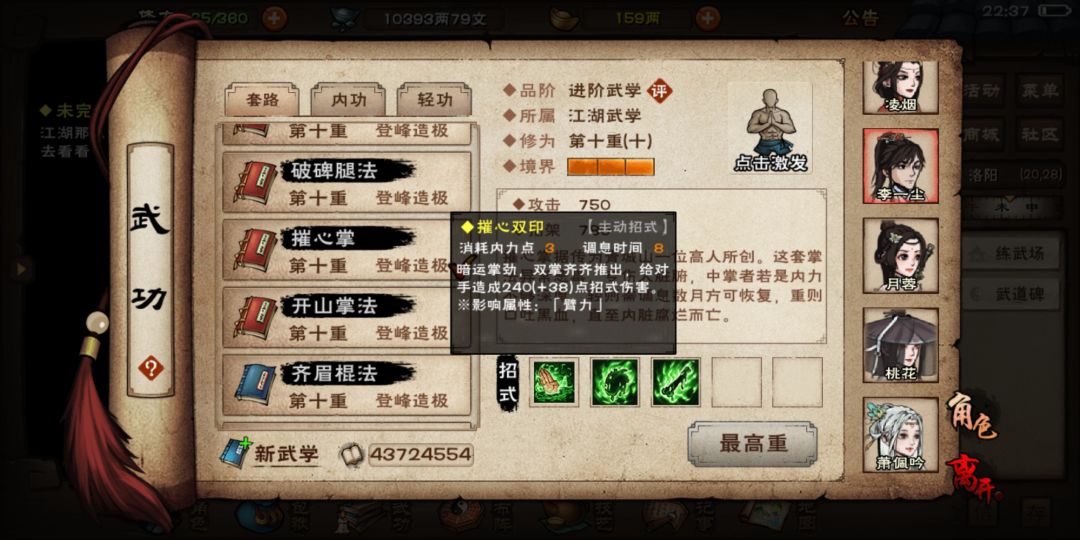Viewport: 1080px width, 540px height.
Task: Click the orange question mark help icon
Action: [150, 368]
